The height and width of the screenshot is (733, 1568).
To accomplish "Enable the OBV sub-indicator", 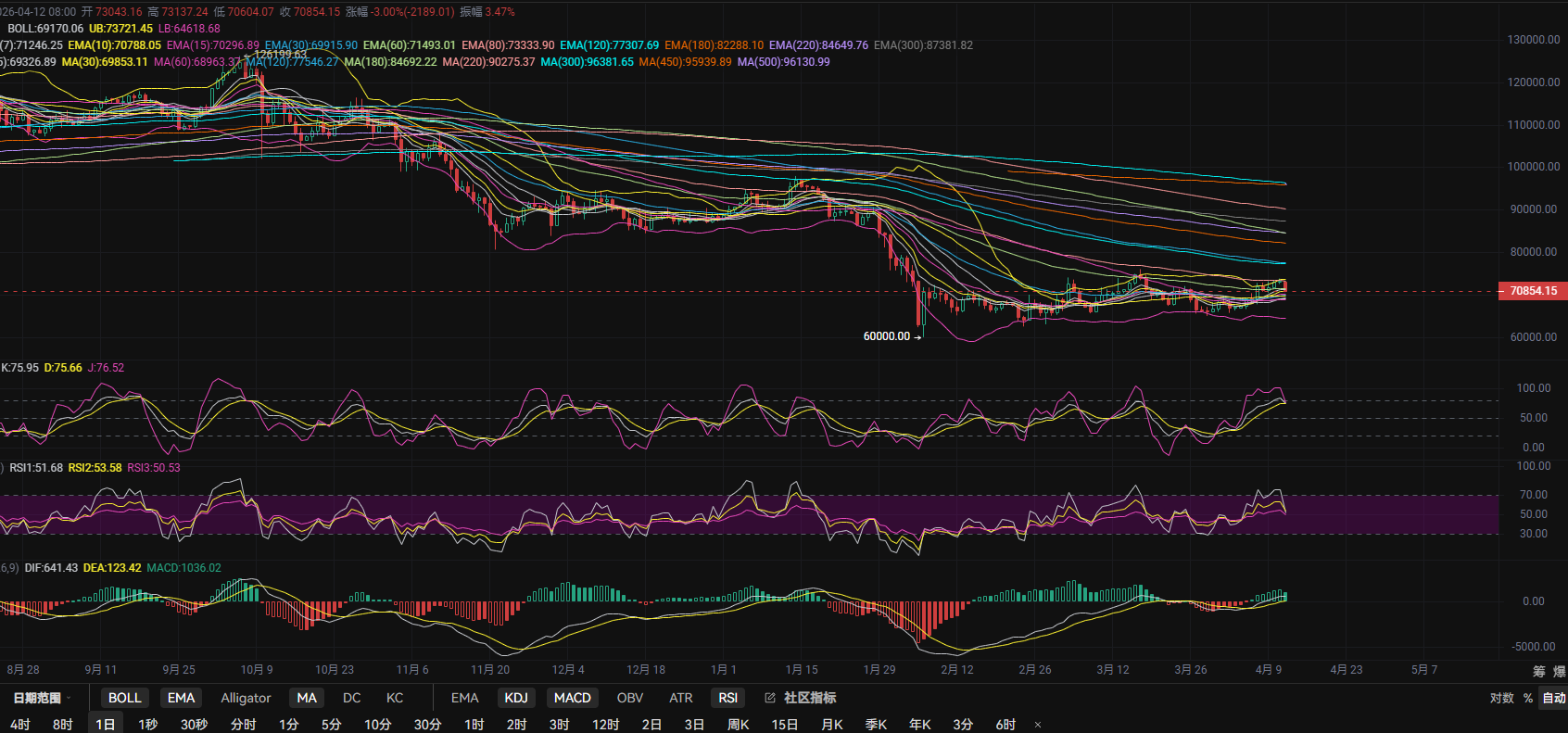I will click(629, 698).
